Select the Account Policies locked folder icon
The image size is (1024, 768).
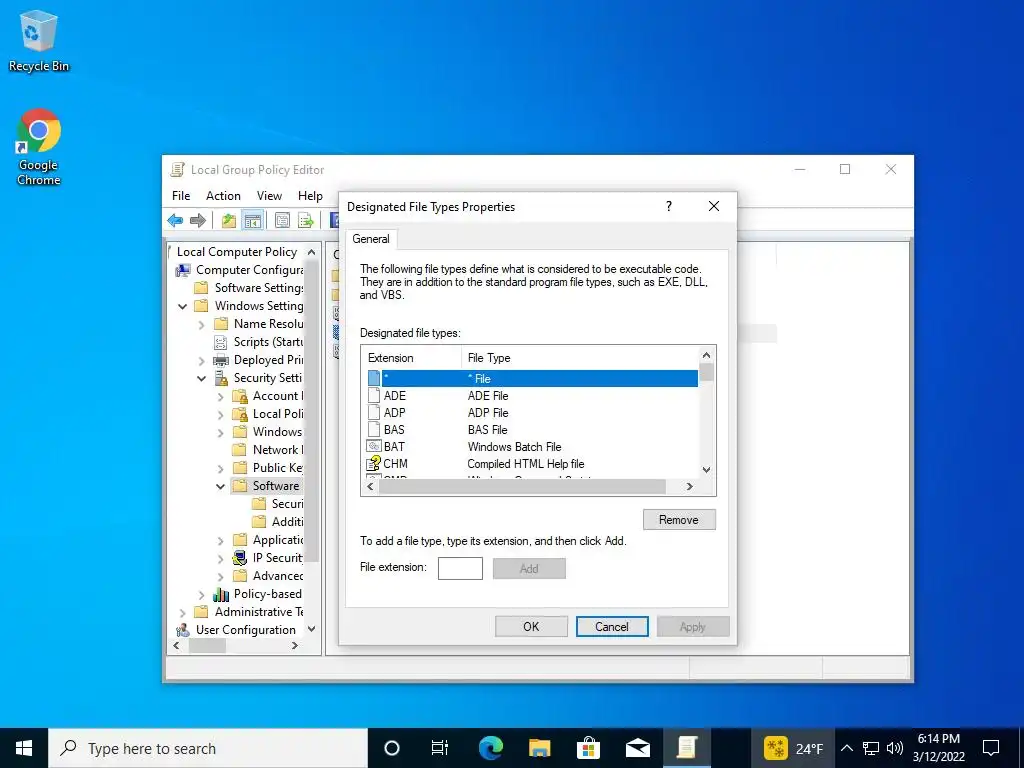[240, 396]
